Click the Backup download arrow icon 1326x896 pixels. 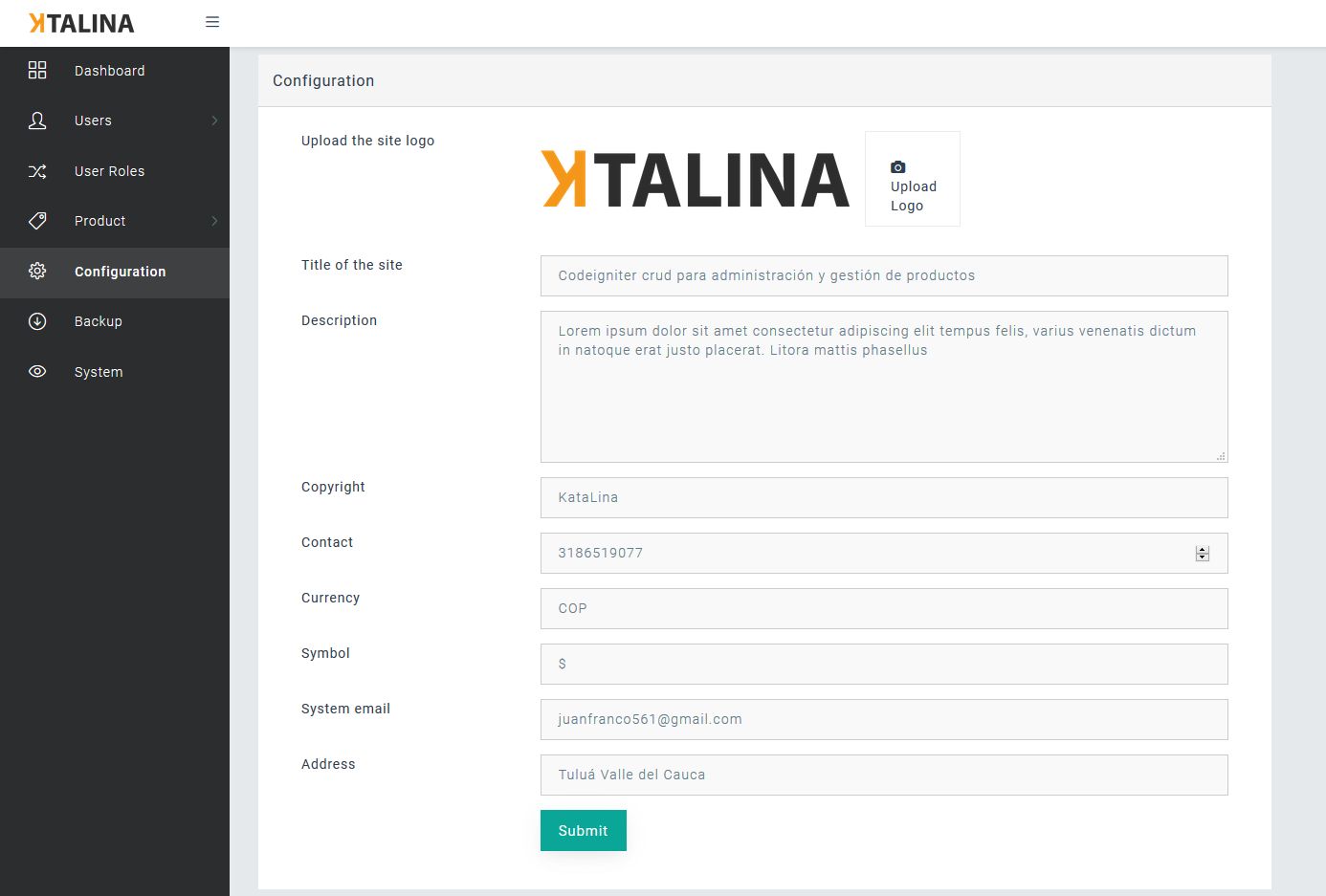tap(37, 321)
